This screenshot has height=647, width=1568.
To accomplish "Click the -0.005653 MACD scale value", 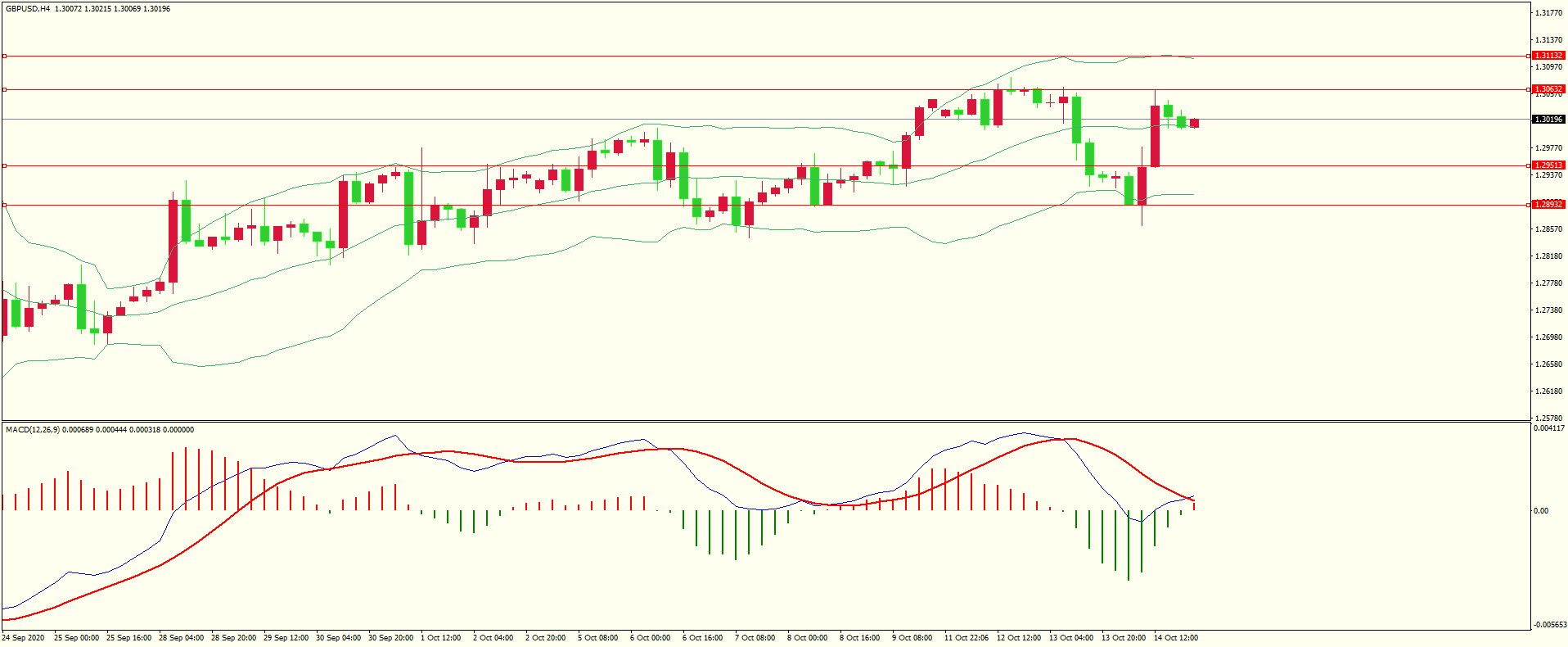I will [x=1549, y=625].
